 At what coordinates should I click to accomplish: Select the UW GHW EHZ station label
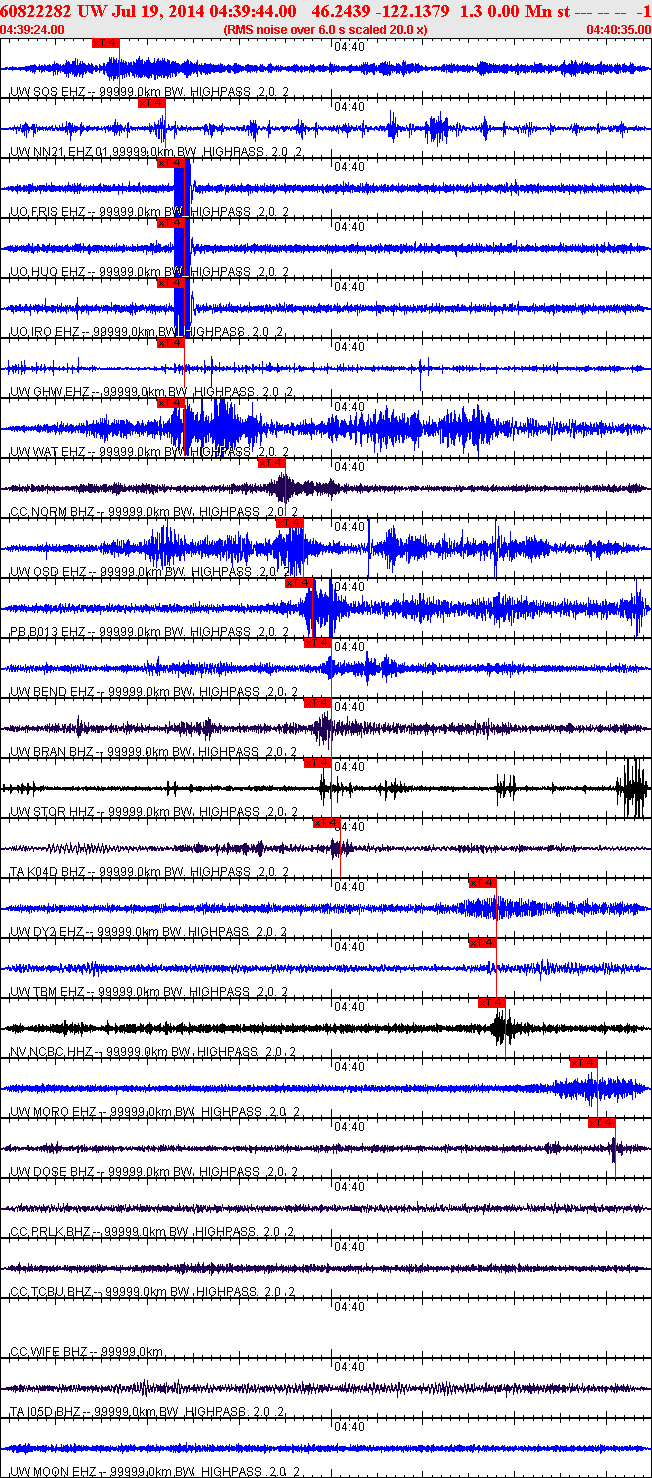(x=49, y=392)
